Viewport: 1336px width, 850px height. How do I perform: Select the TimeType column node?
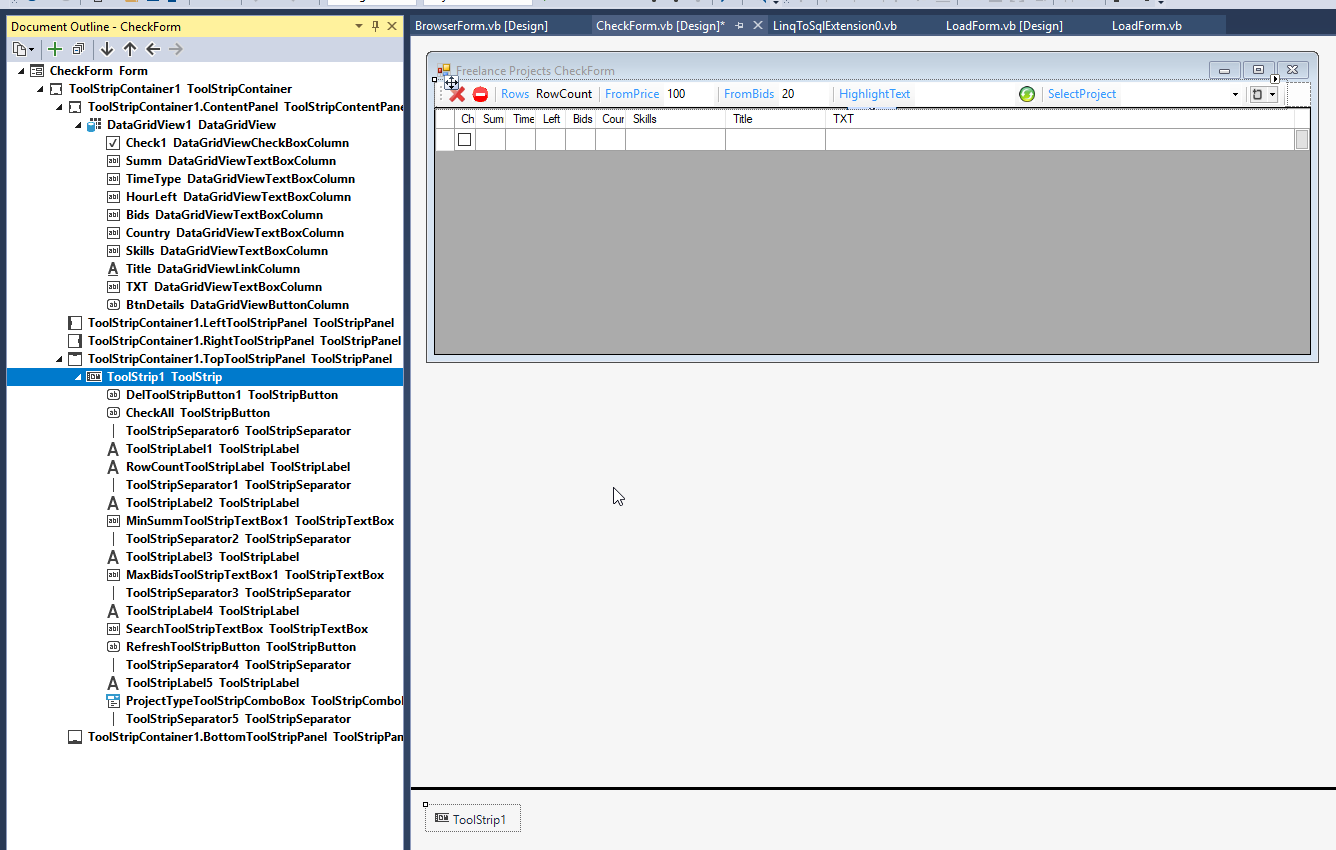coord(240,179)
